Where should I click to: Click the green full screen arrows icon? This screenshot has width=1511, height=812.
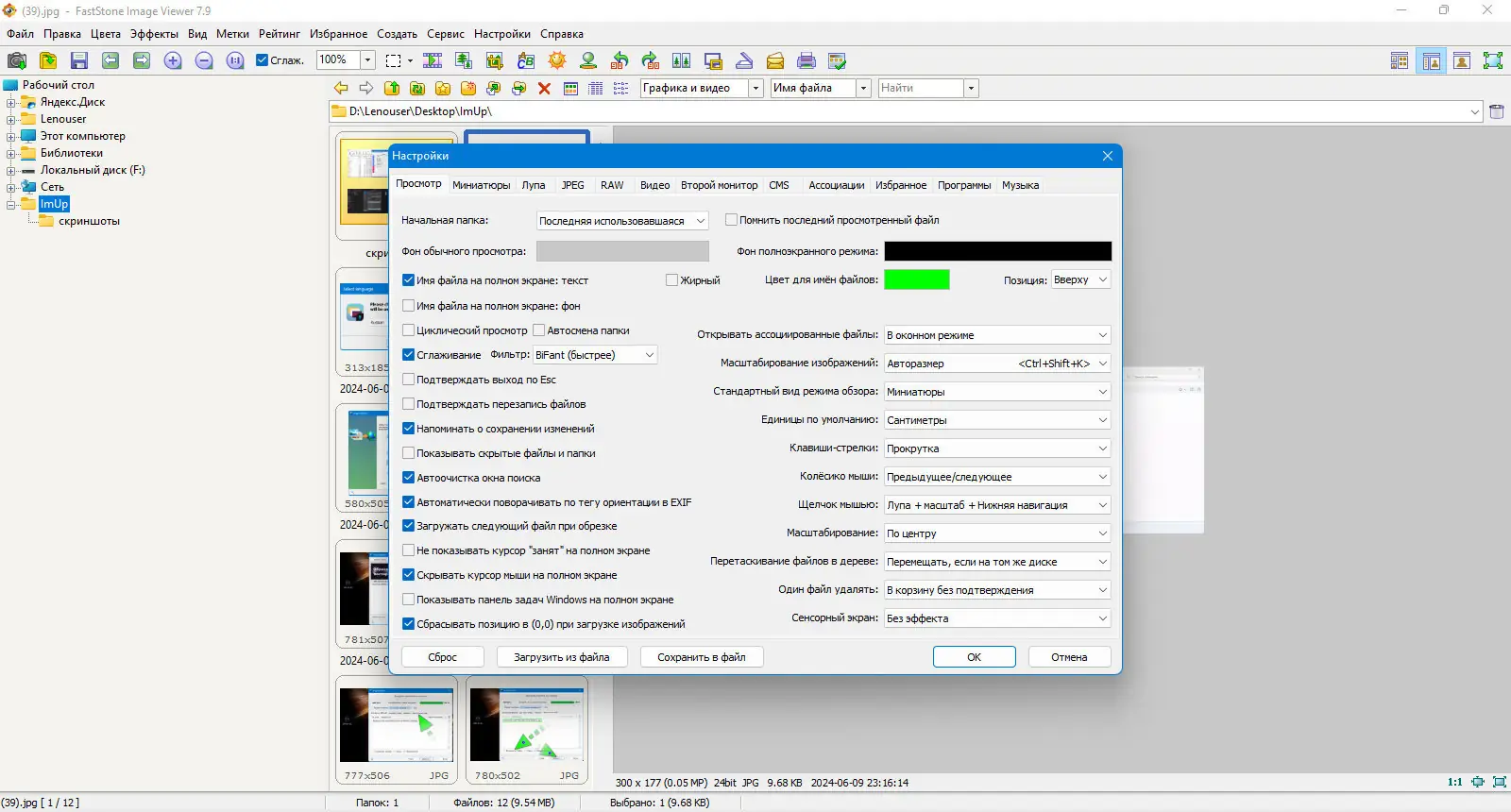click(1492, 60)
